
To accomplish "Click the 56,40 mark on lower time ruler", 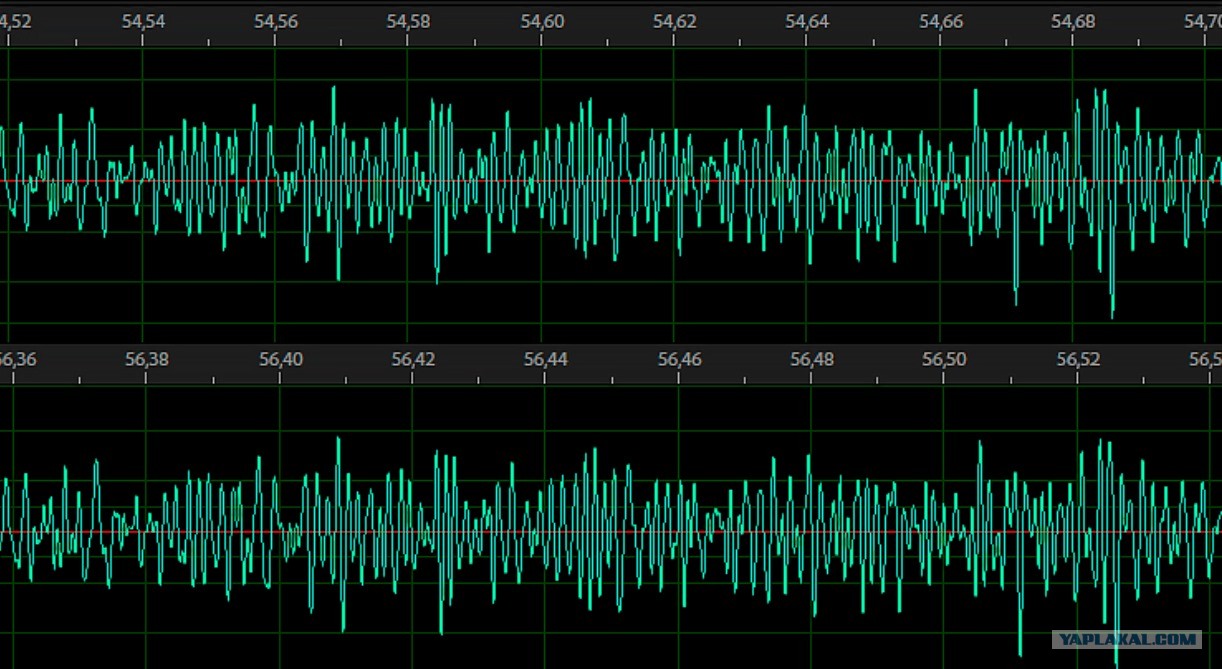I will (x=280, y=359).
